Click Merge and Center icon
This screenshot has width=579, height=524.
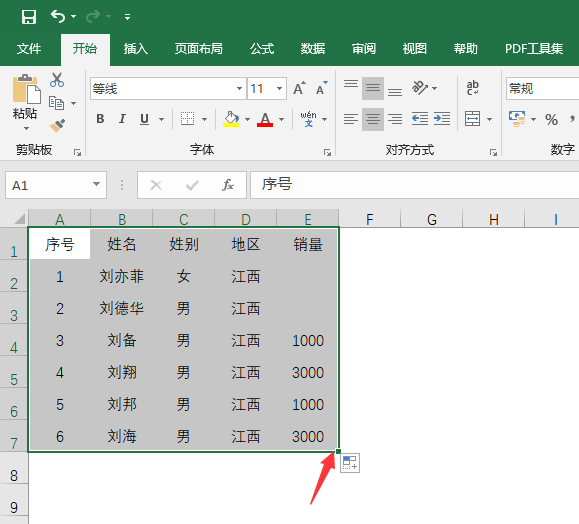(x=473, y=119)
